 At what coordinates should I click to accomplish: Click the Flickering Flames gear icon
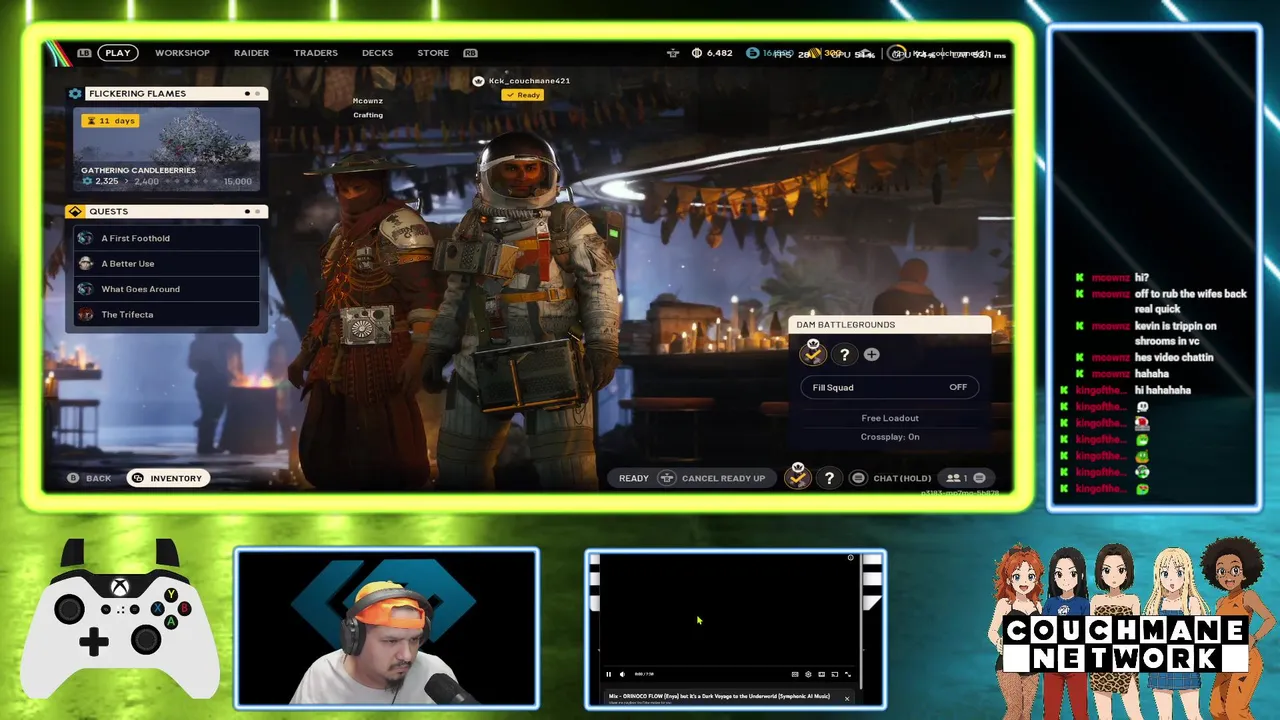click(x=75, y=93)
